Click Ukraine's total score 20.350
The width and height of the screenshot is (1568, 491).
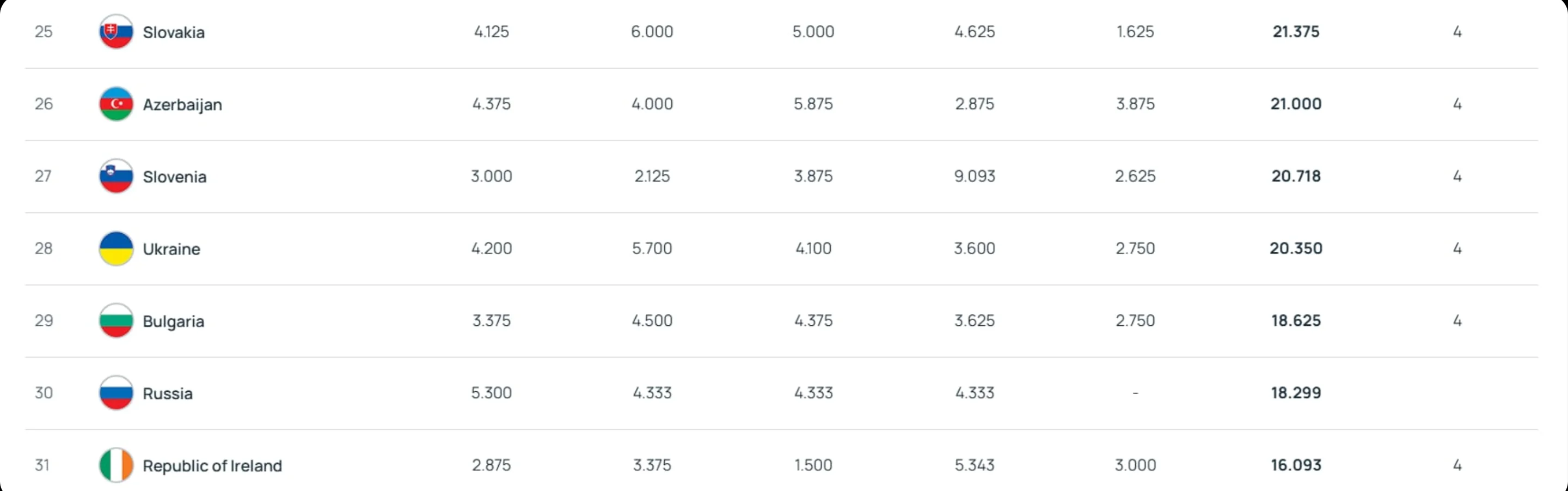pyautogui.click(x=1295, y=248)
